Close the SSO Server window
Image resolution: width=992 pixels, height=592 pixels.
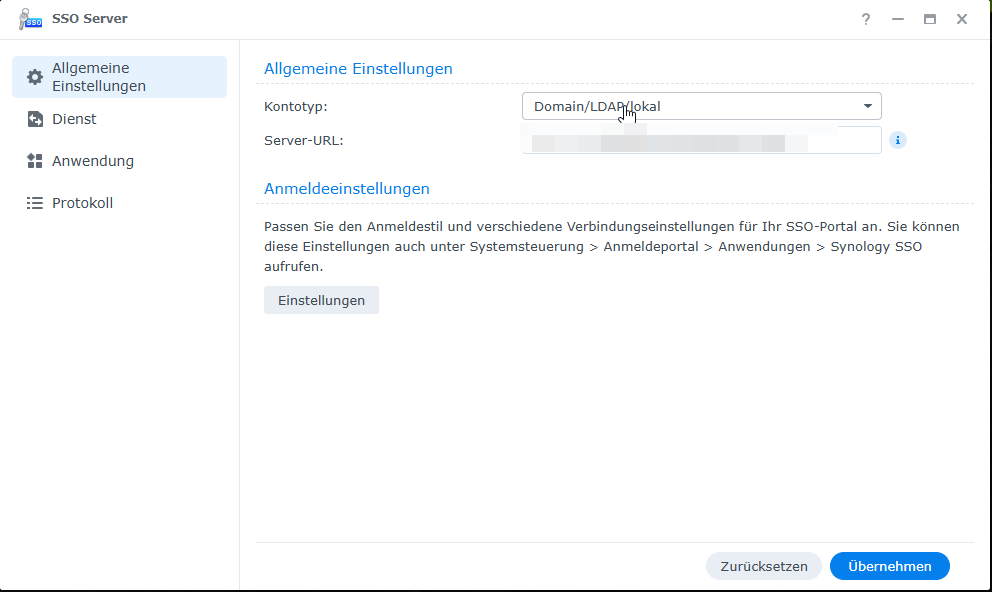[x=962, y=19]
